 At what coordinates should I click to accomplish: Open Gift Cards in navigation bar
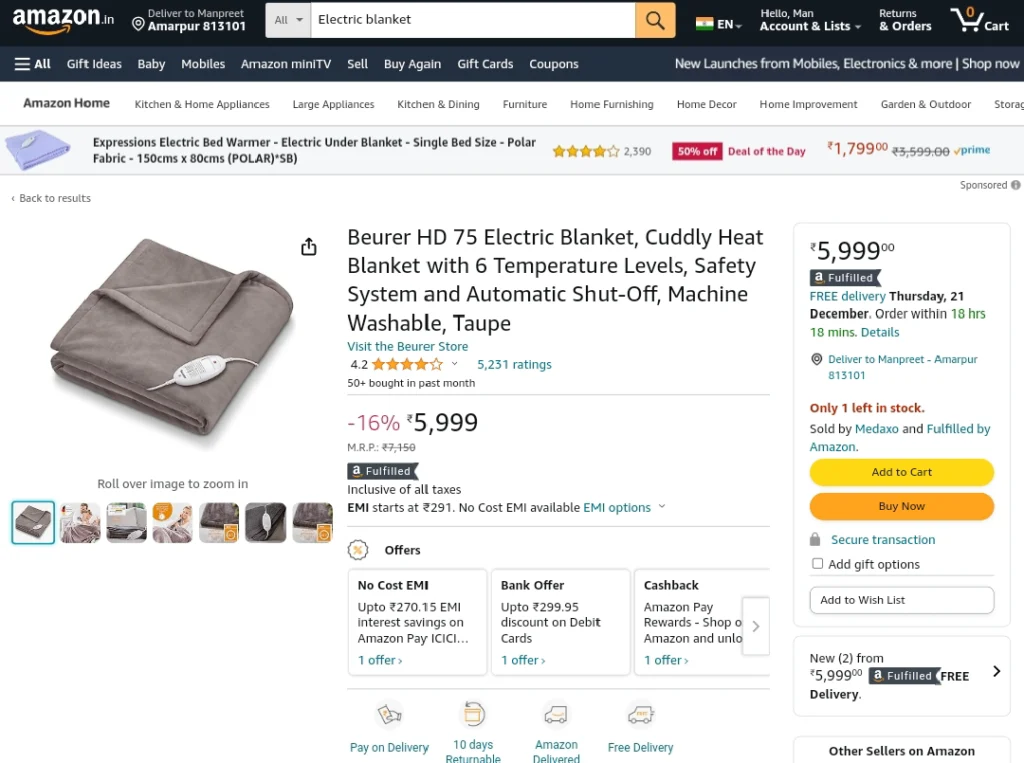coord(485,64)
